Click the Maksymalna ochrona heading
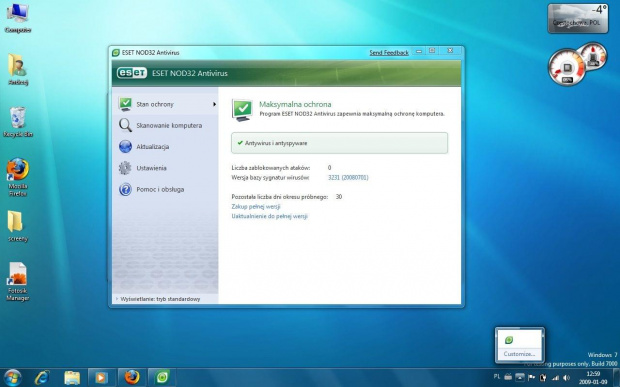The width and height of the screenshot is (620, 387). 295,104
